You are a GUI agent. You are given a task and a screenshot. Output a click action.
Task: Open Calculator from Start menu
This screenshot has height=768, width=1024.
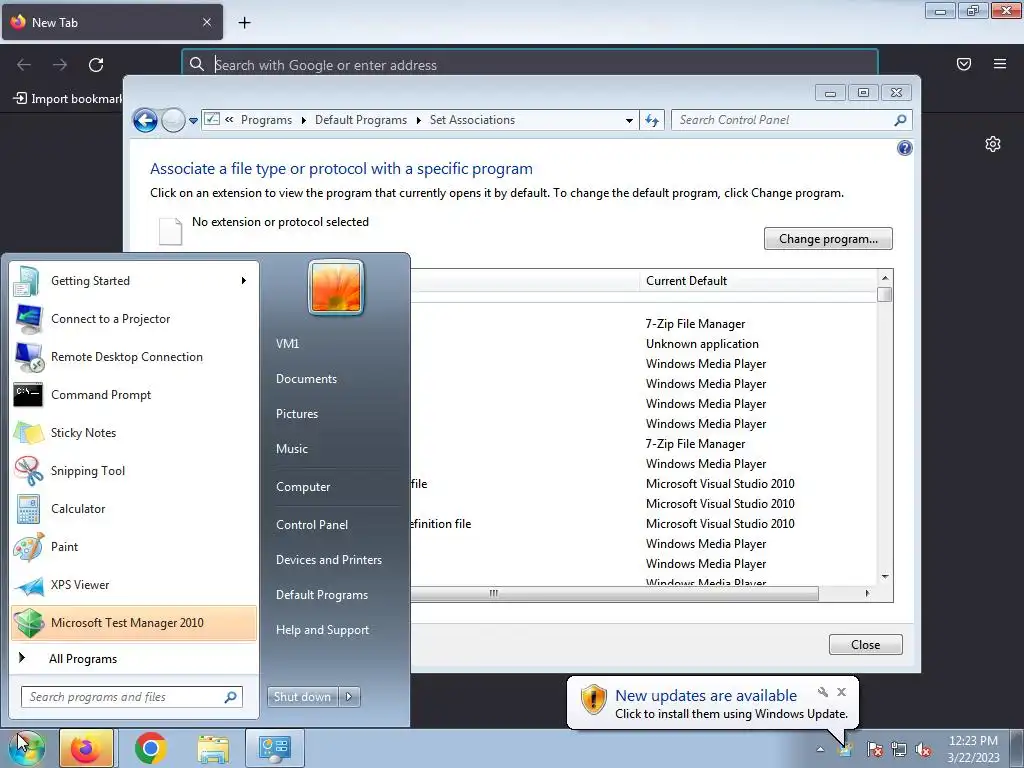[134, 509]
